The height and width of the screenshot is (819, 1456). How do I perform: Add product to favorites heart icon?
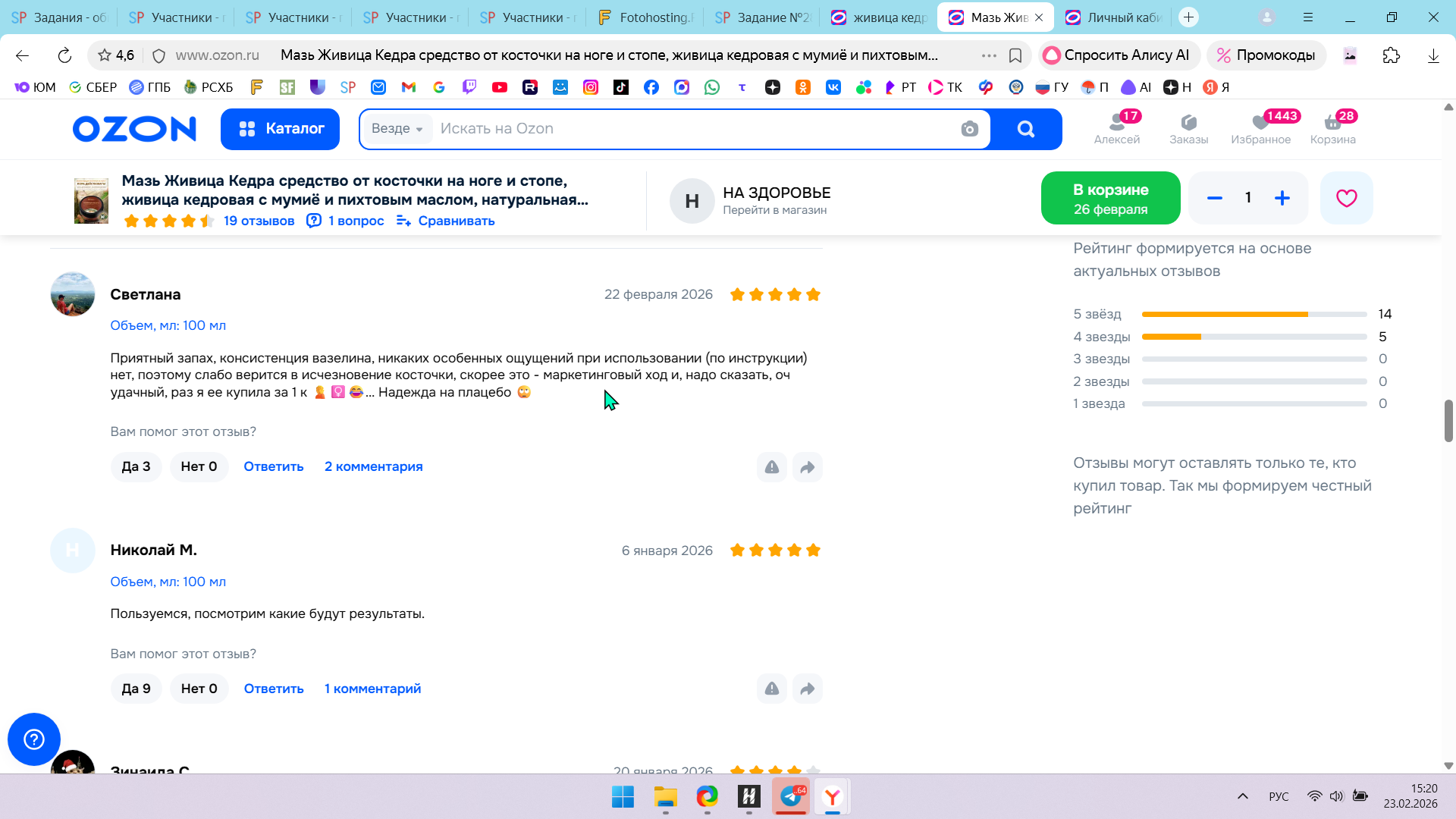click(x=1346, y=198)
